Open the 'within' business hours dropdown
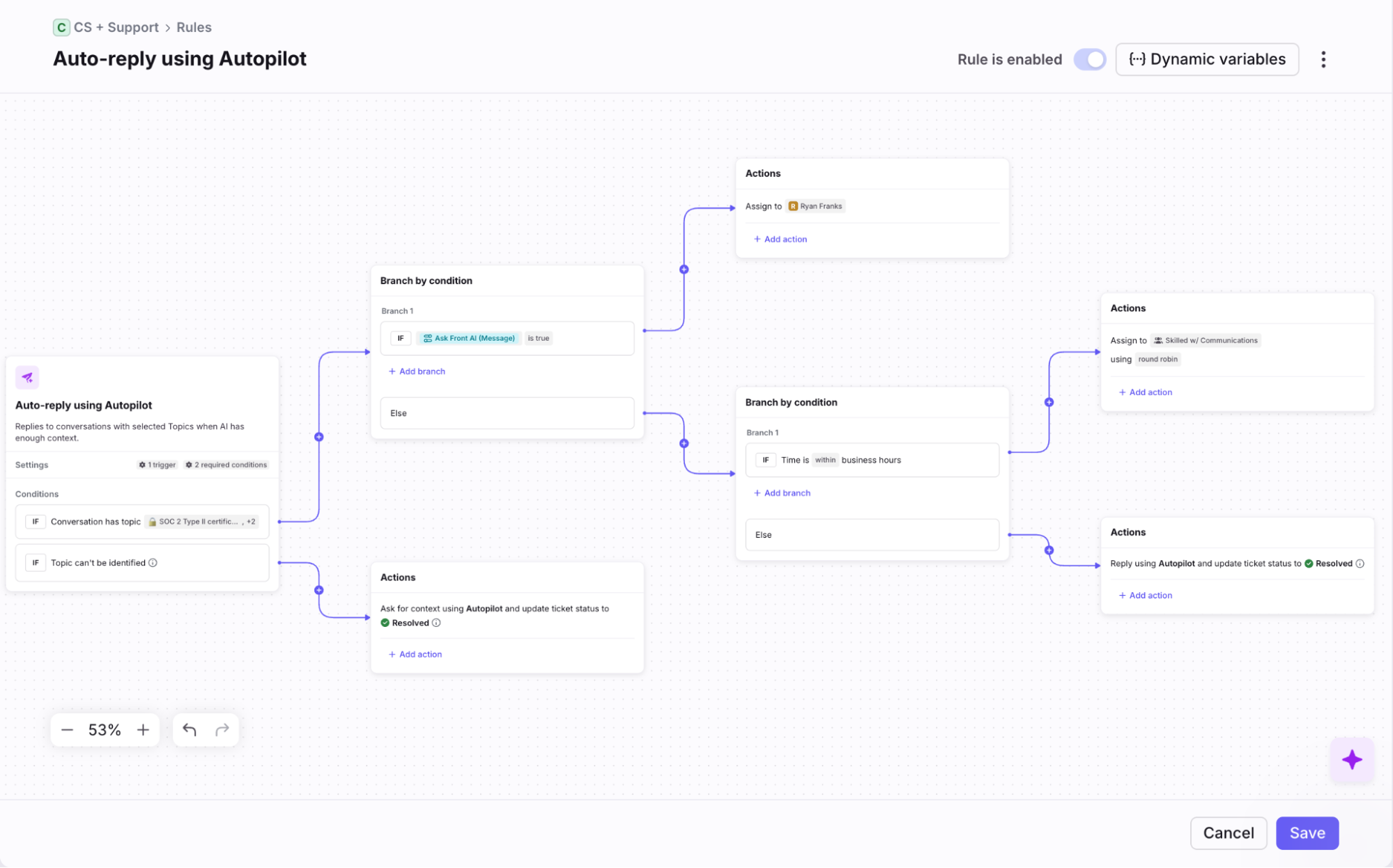Viewport: 1393px width, 868px height. 825,460
